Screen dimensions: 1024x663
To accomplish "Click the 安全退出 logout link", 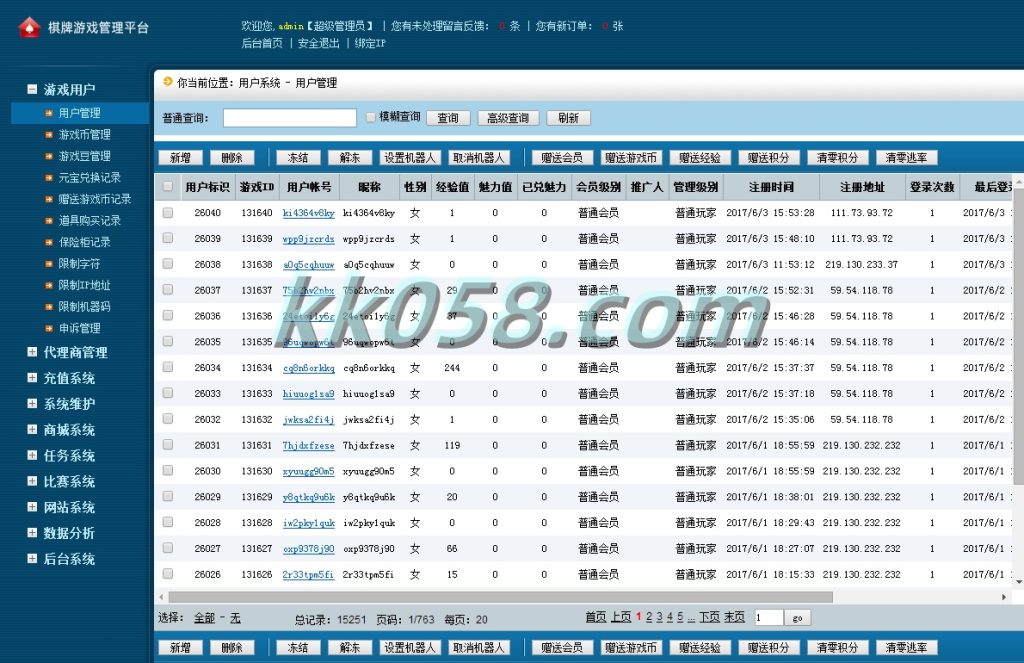I will coord(319,43).
